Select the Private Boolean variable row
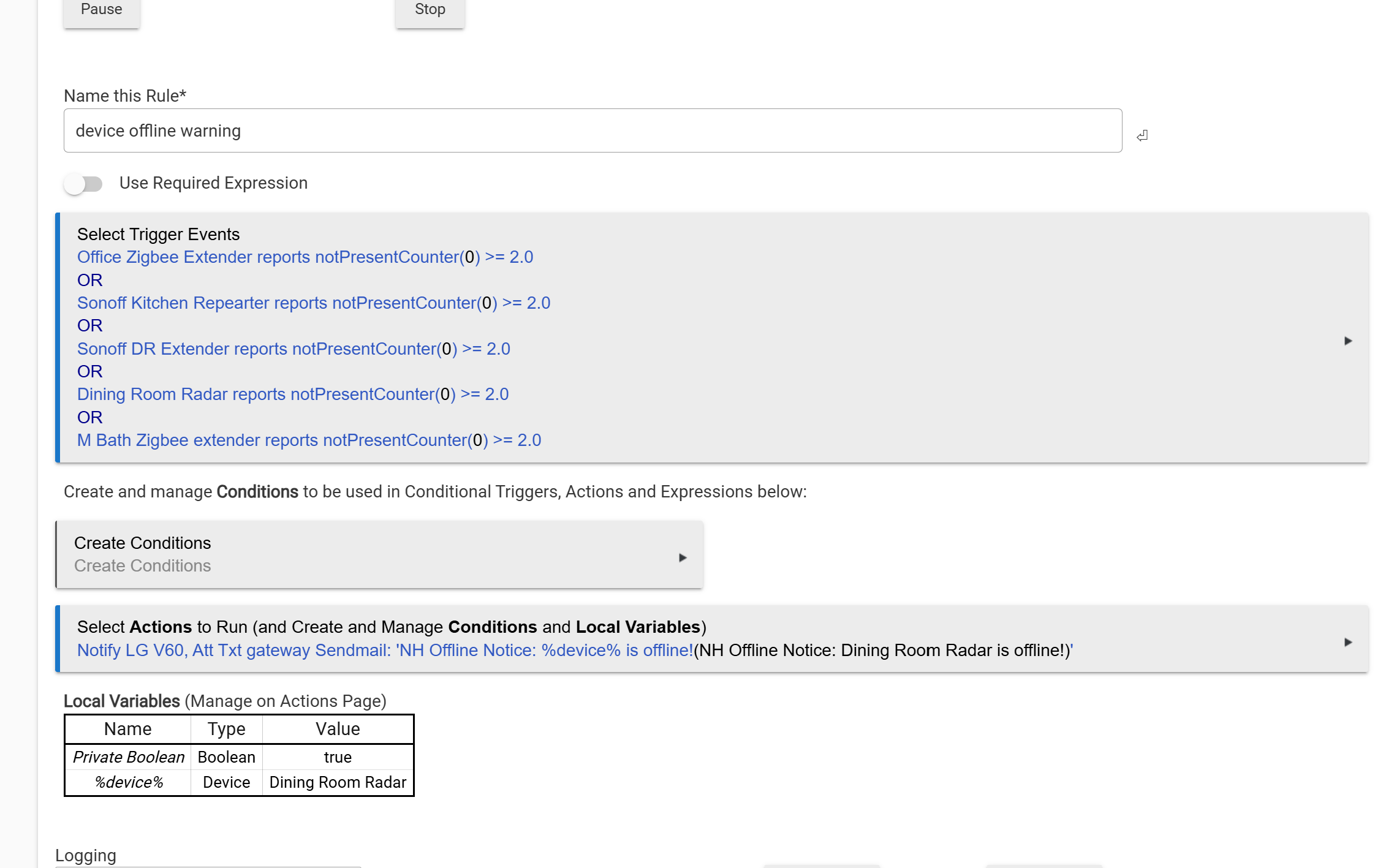This screenshot has width=1386, height=868. 128,757
